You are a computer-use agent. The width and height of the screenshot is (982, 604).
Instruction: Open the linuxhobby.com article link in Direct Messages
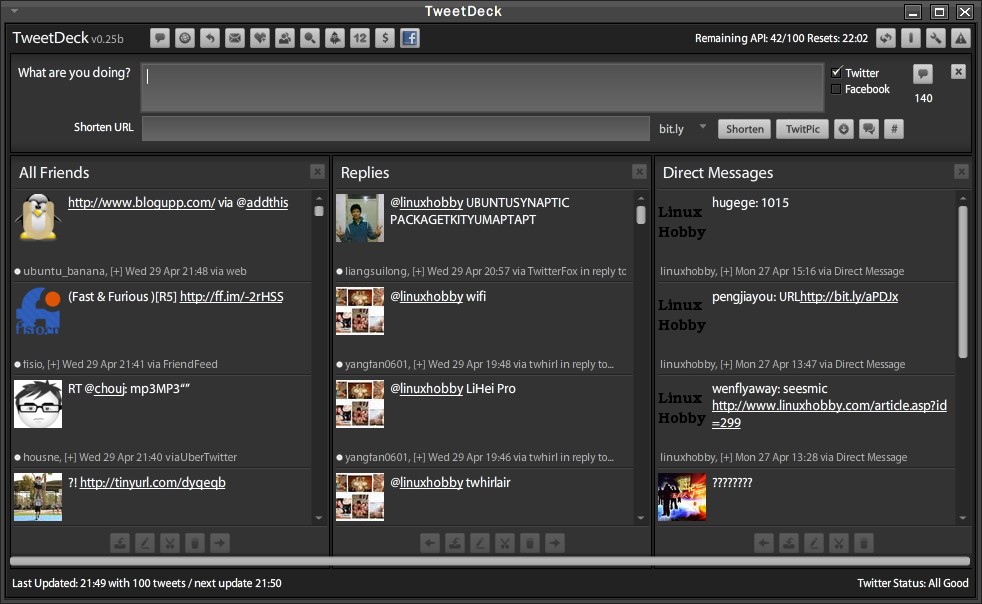pos(829,414)
